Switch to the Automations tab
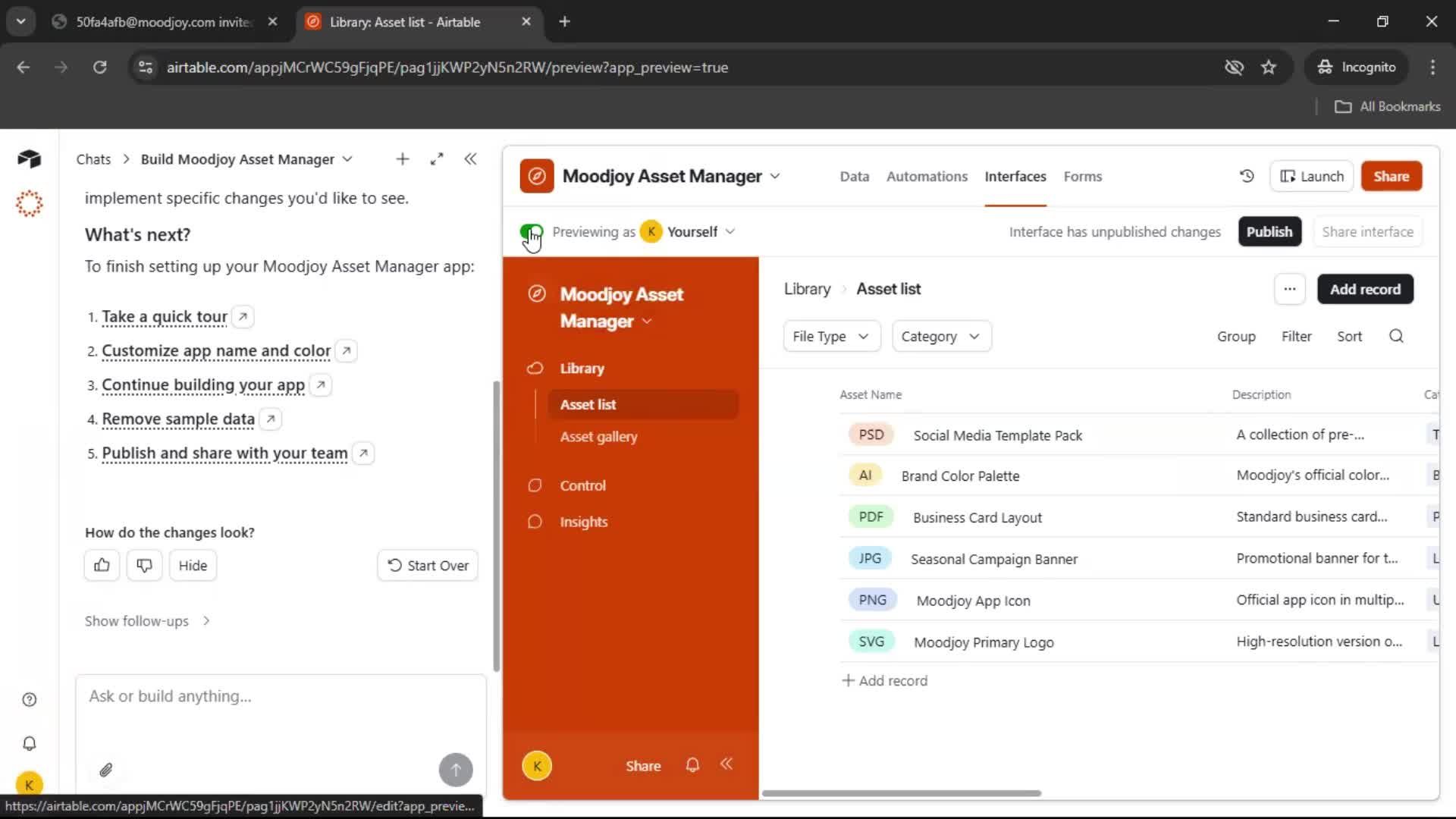Viewport: 1456px width, 819px height. 927,176
